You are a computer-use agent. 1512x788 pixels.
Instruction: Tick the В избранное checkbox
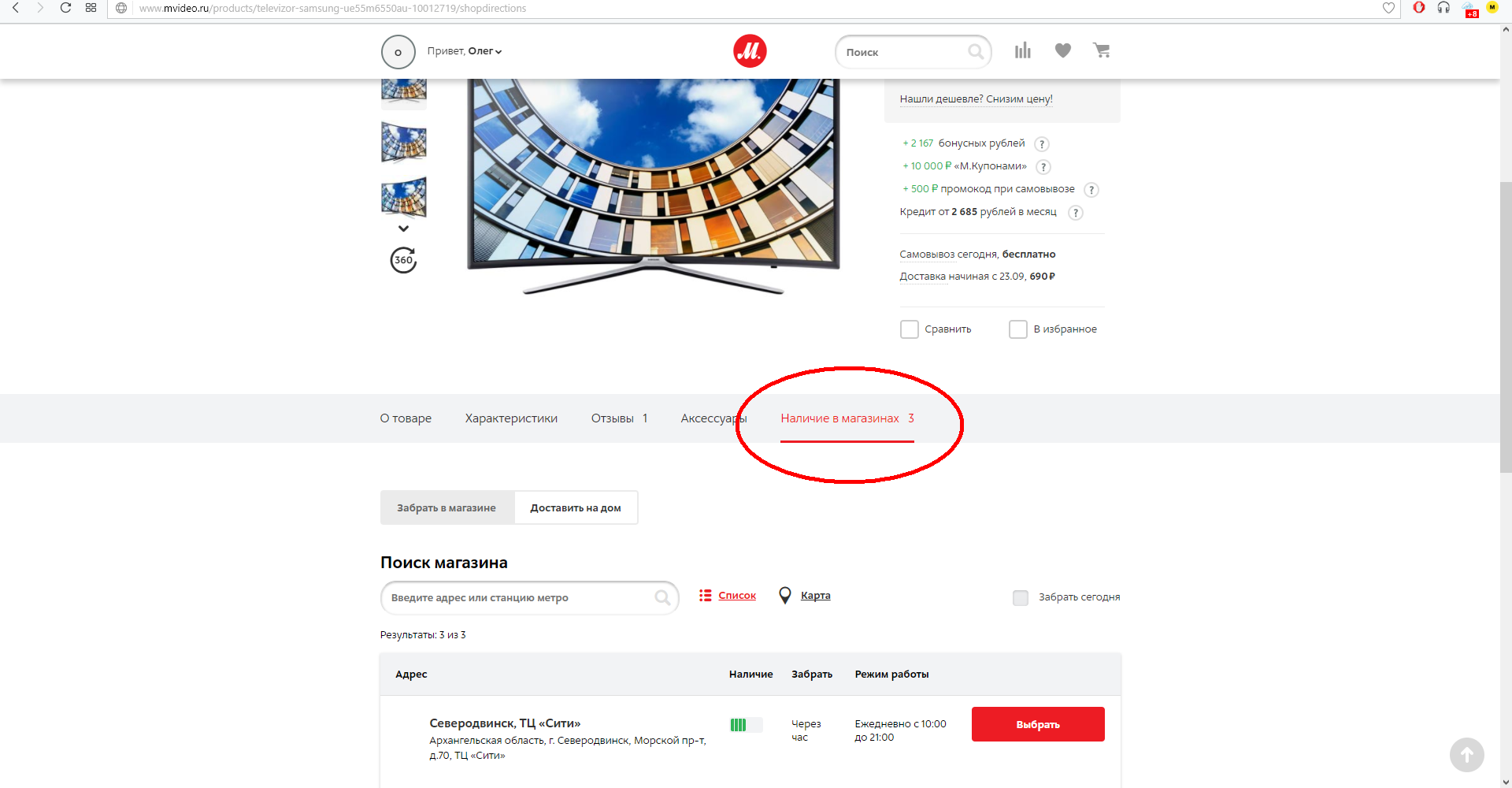(x=1018, y=329)
